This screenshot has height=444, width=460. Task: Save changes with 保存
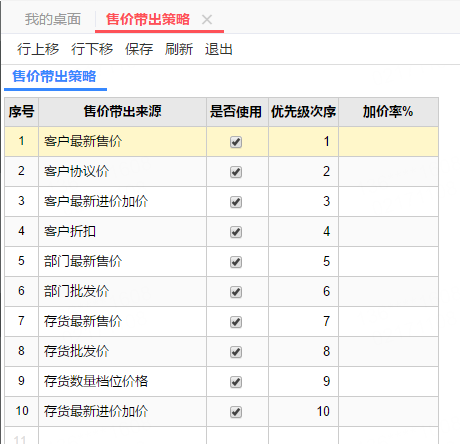point(139,49)
